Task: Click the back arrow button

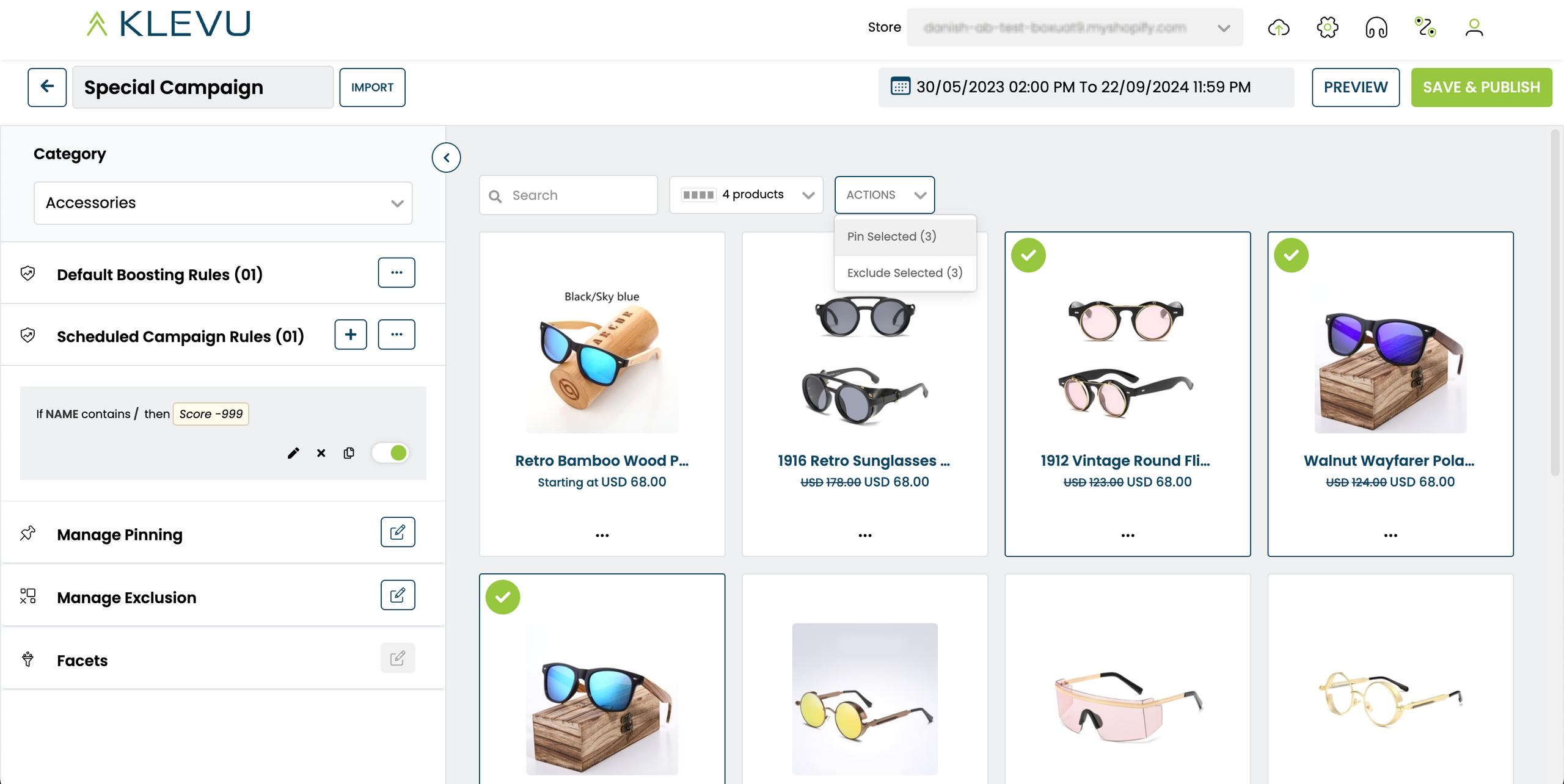Action: (x=47, y=87)
